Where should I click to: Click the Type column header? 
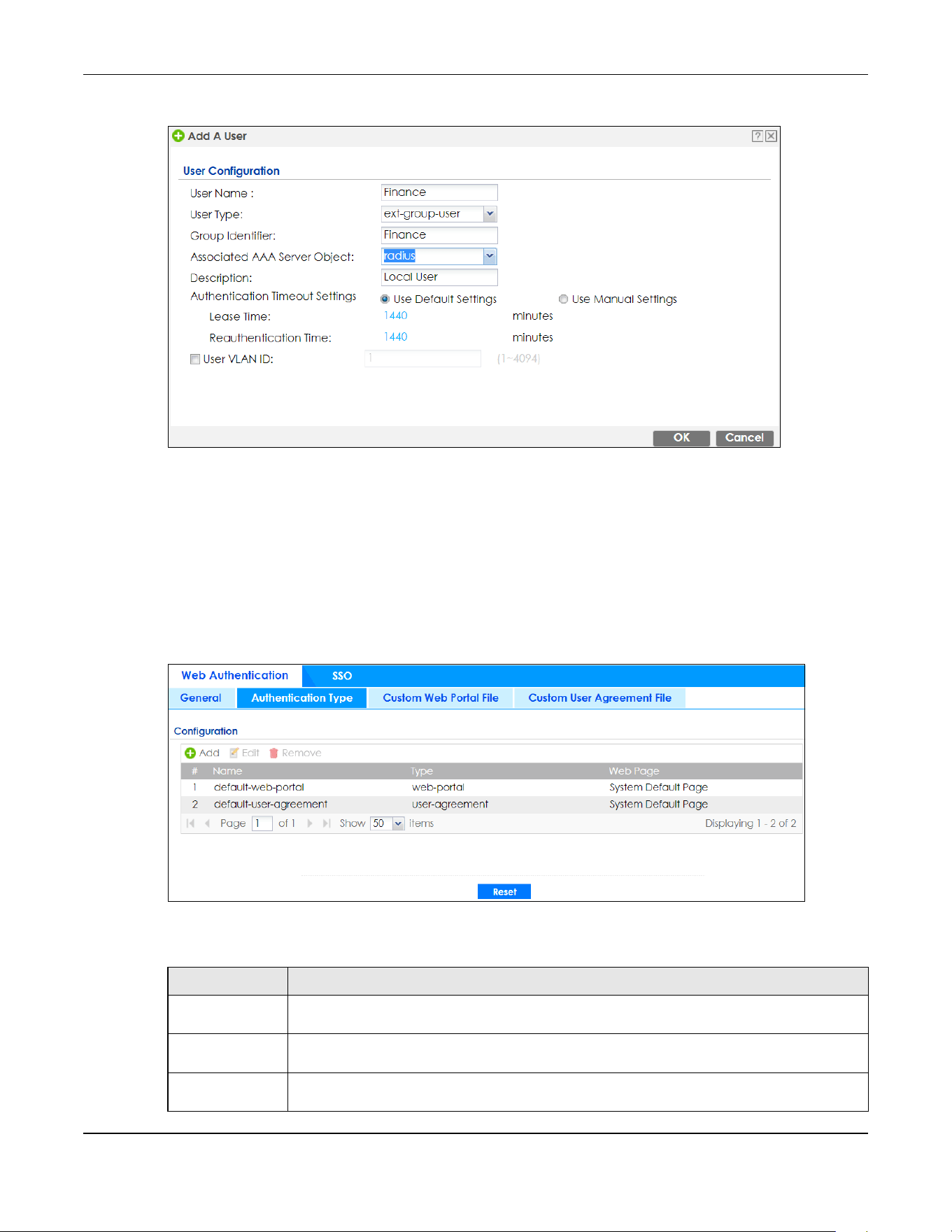(422, 771)
